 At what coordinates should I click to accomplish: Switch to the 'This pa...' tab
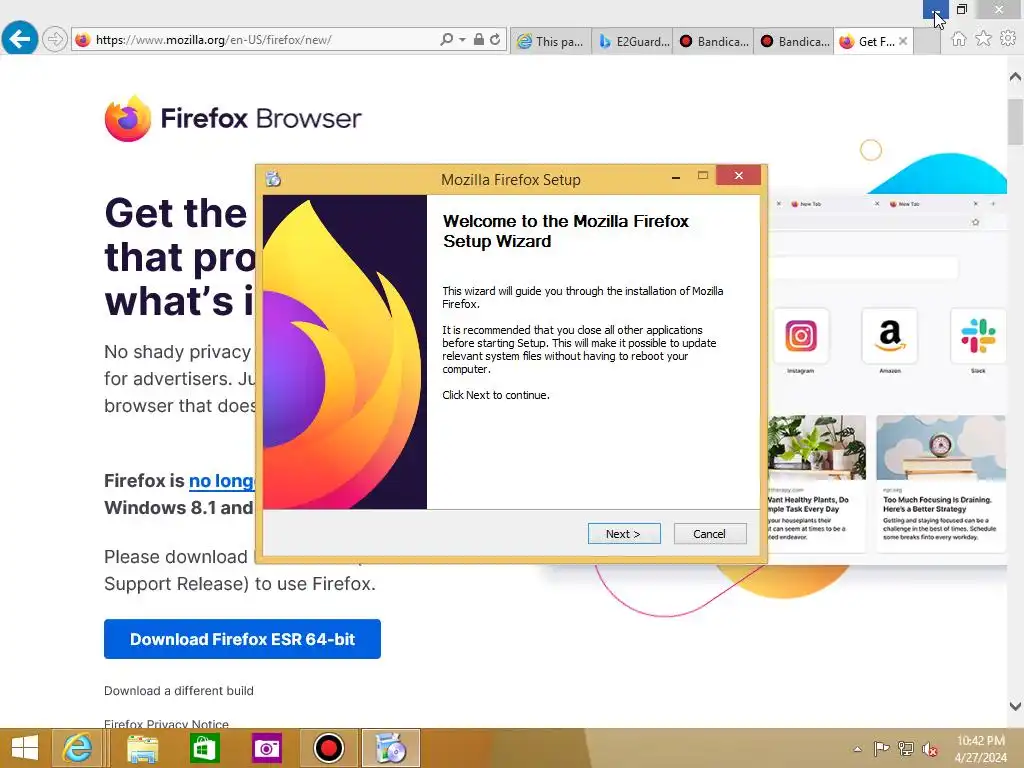[551, 41]
